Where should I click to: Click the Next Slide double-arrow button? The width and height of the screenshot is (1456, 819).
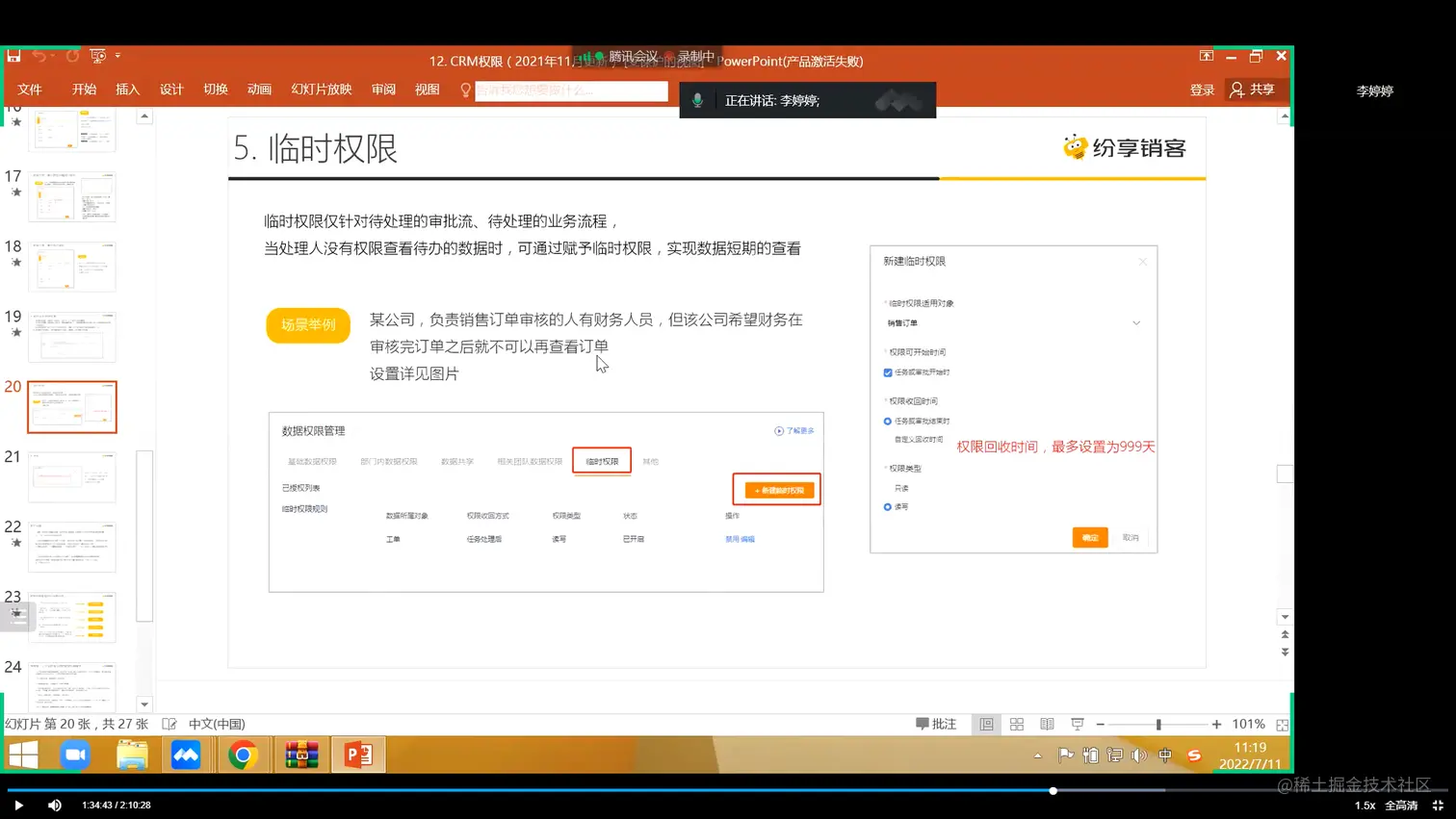click(x=1285, y=653)
